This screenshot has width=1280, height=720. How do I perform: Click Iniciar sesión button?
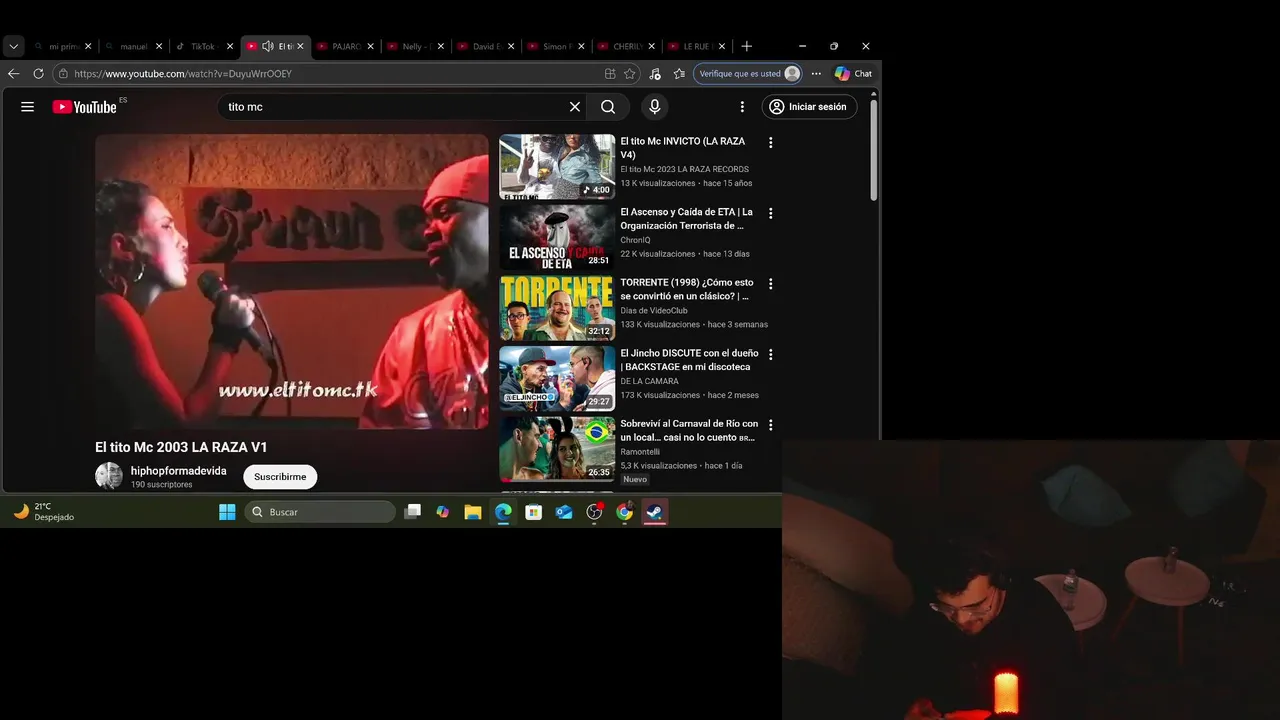tap(810, 107)
